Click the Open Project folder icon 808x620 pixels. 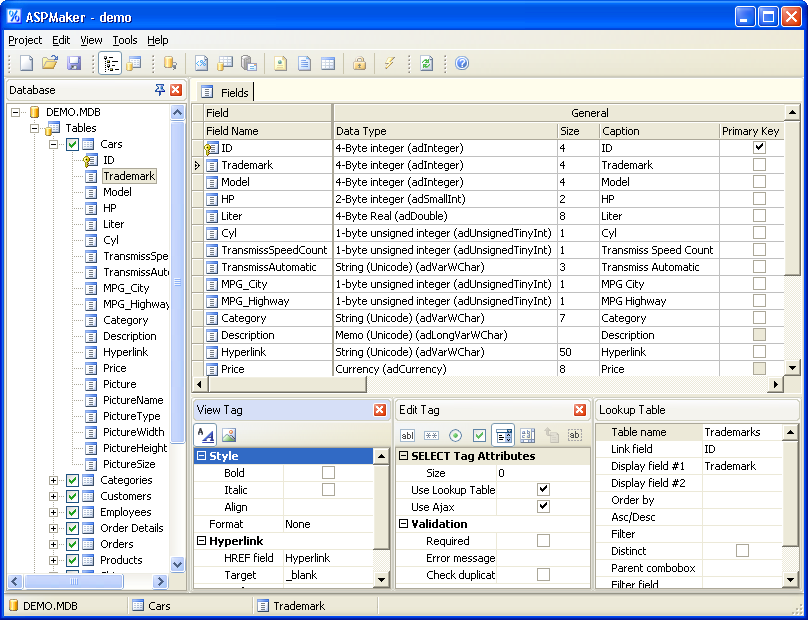(49, 63)
